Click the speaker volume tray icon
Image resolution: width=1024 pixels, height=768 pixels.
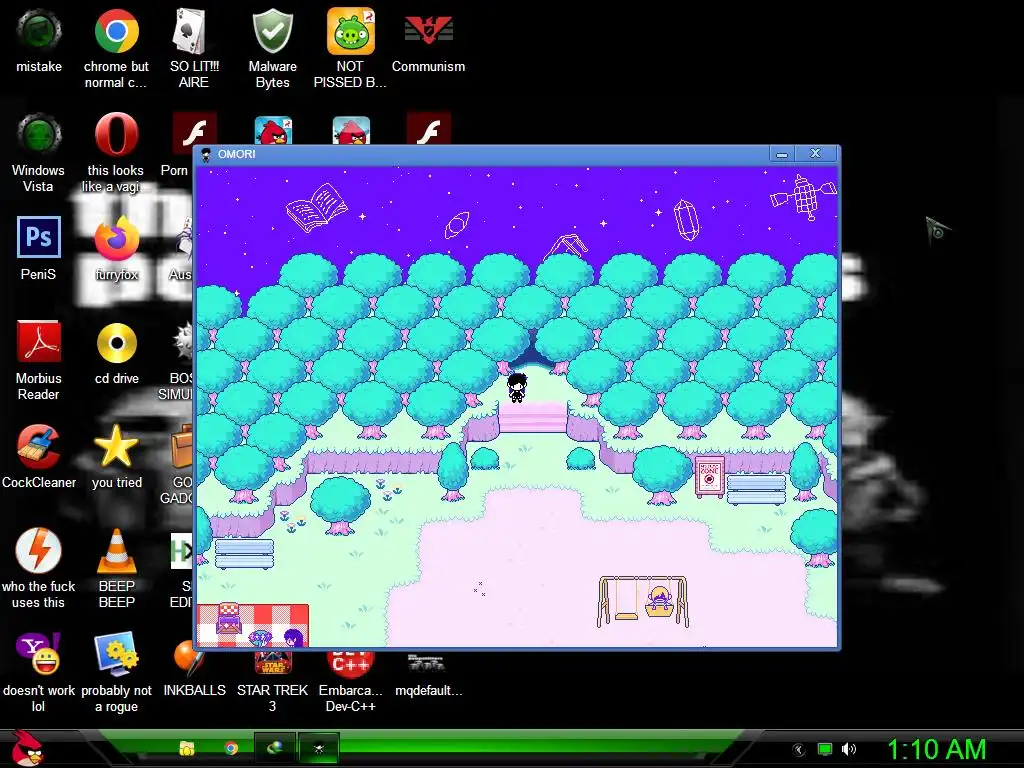pos(848,749)
